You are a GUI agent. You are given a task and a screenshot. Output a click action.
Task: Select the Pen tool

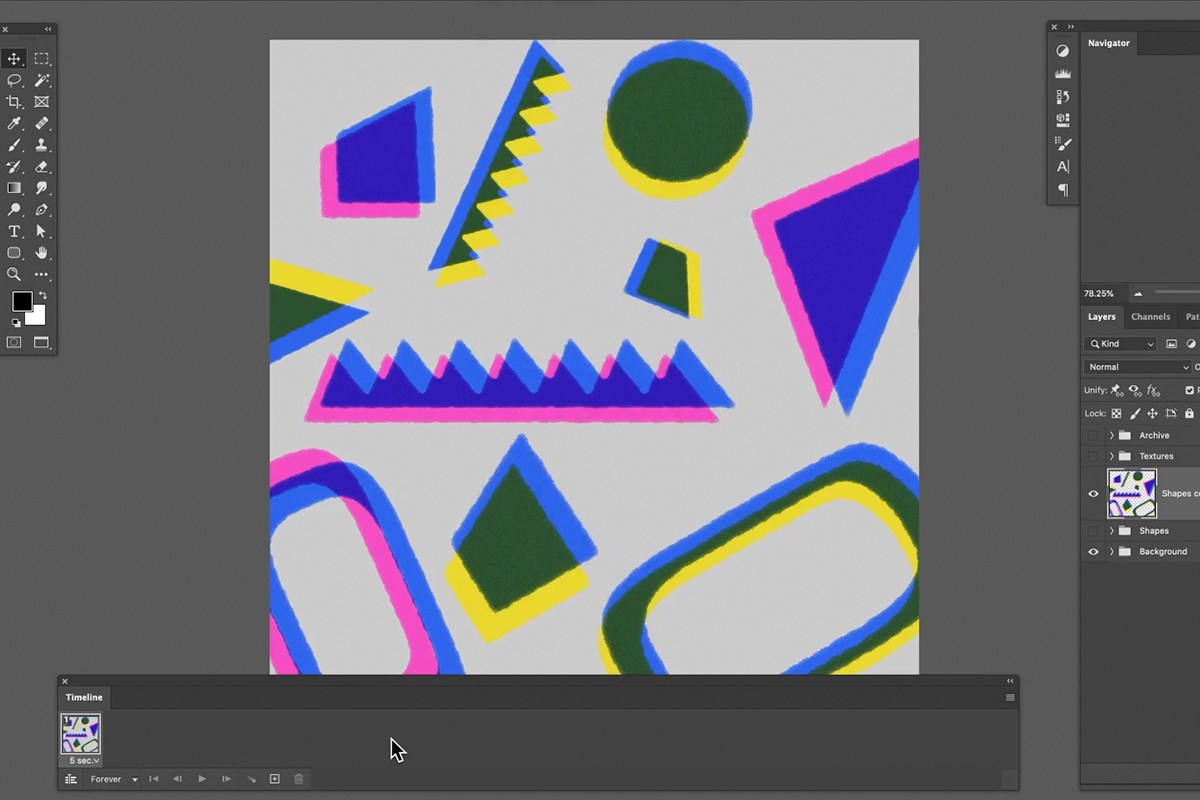click(42, 210)
